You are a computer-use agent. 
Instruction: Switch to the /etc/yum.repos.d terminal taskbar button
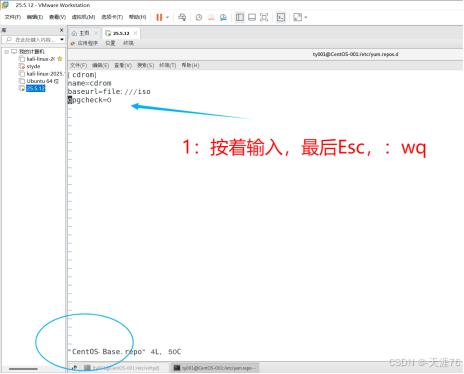[x=215, y=368]
